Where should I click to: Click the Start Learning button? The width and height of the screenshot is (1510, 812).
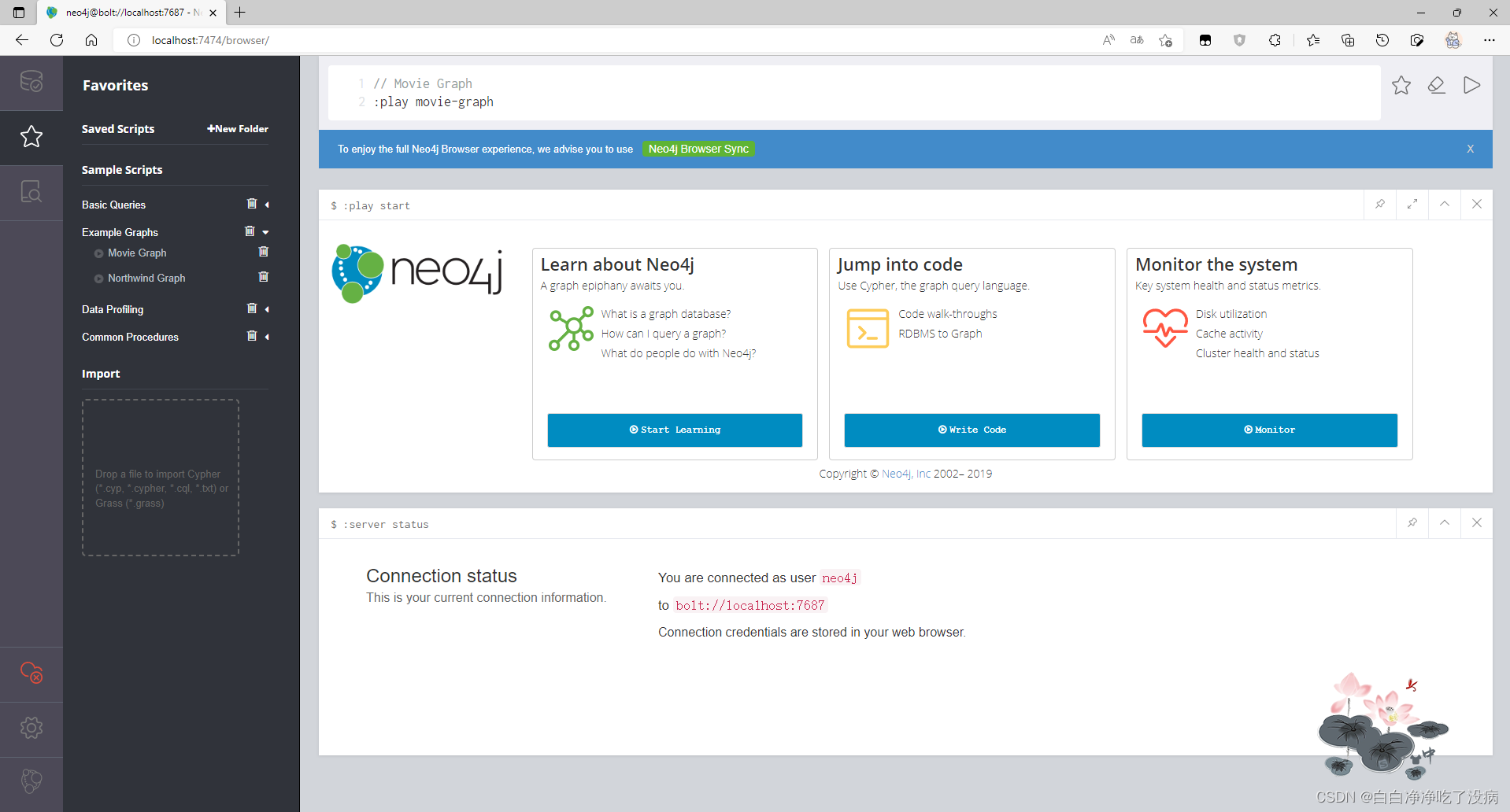click(x=675, y=430)
